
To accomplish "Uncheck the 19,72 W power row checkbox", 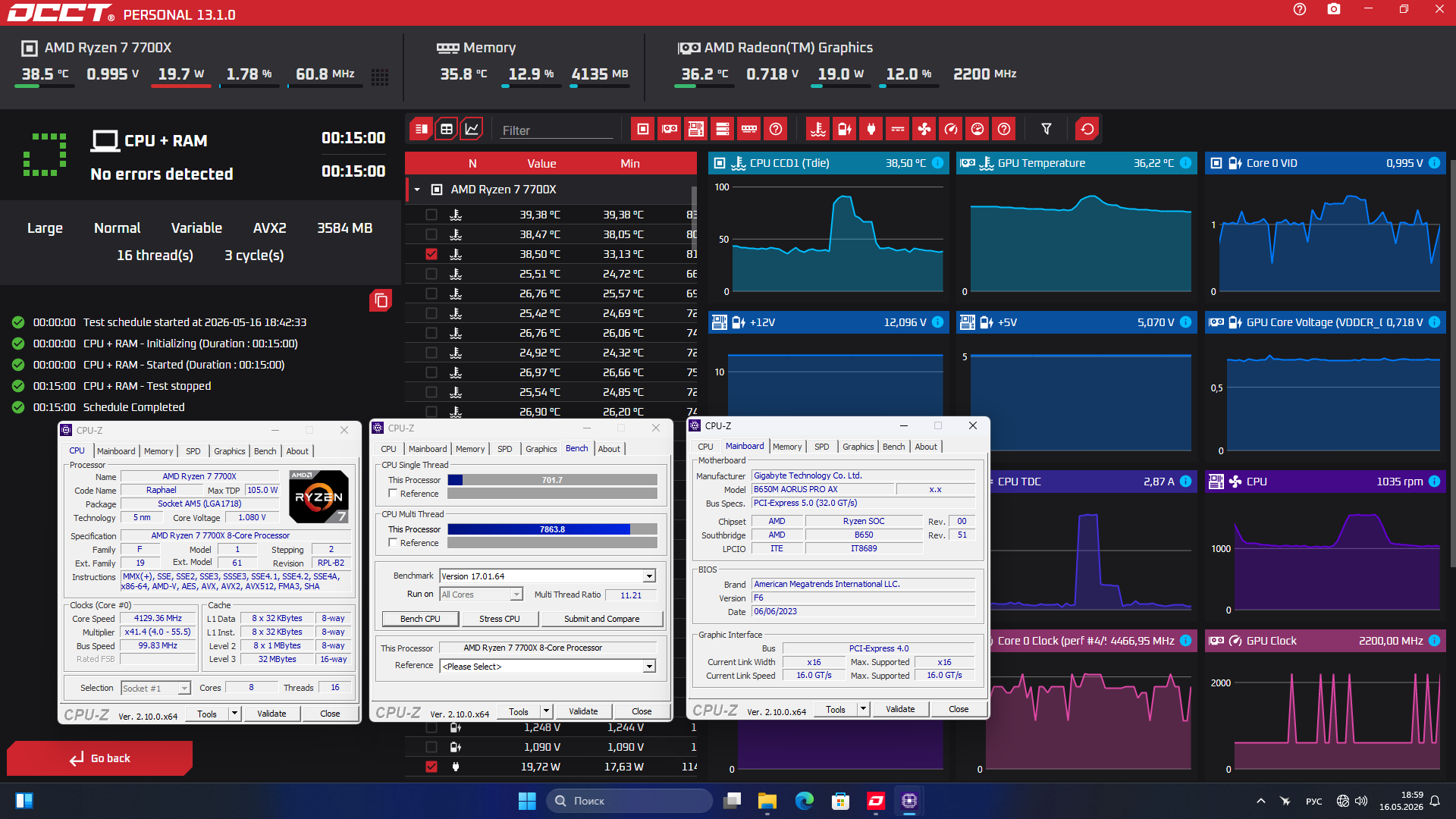I will [431, 767].
